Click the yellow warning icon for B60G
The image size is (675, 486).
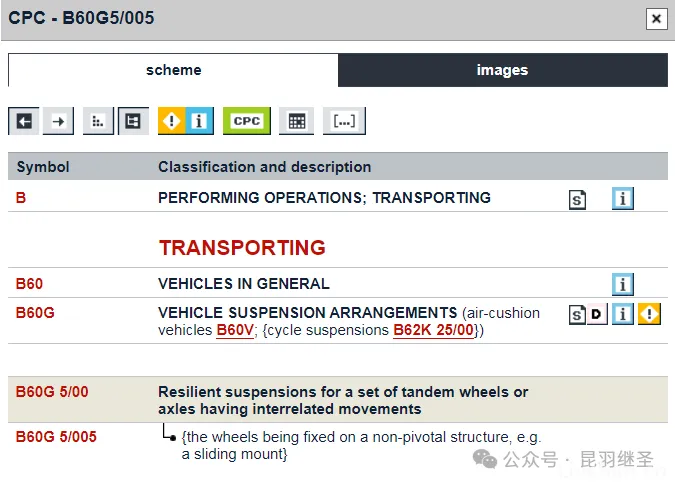click(650, 315)
